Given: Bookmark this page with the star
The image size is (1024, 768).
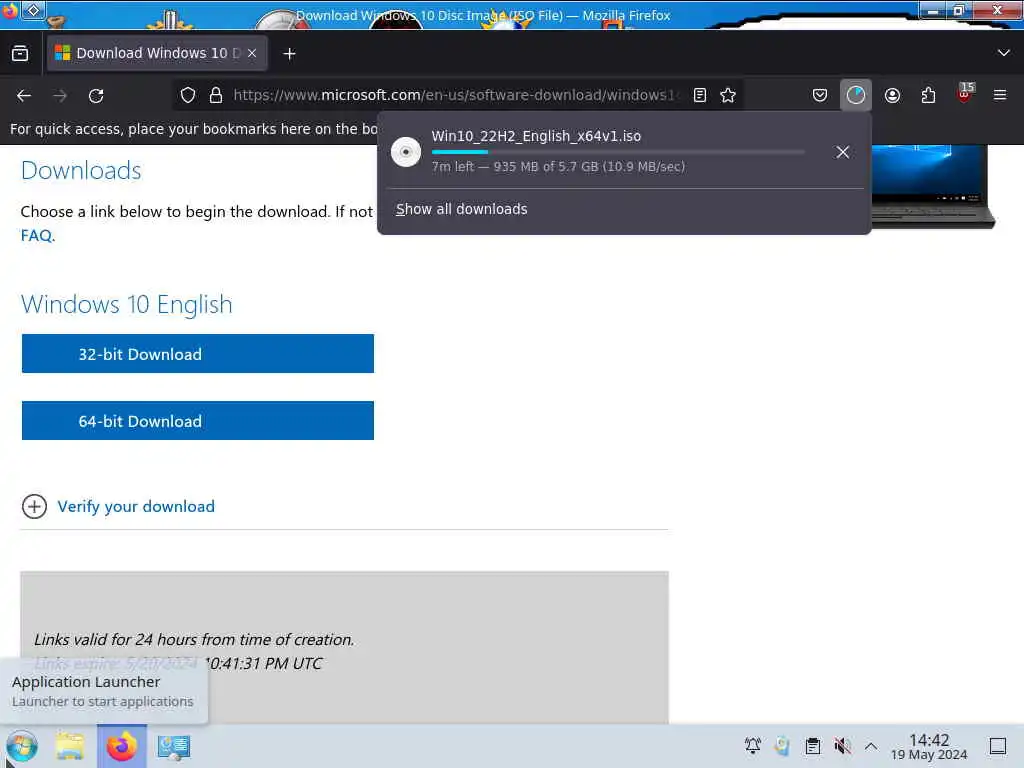Looking at the screenshot, I should coord(728,95).
